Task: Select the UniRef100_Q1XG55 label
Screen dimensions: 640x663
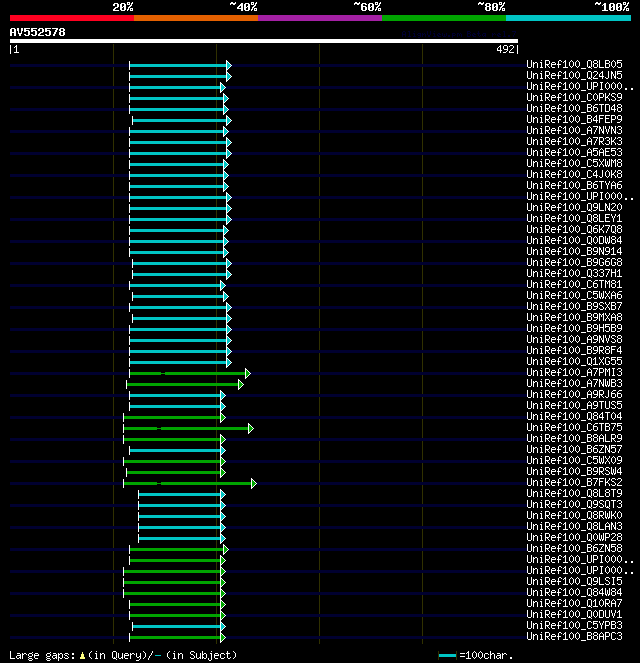Action: 574,361
